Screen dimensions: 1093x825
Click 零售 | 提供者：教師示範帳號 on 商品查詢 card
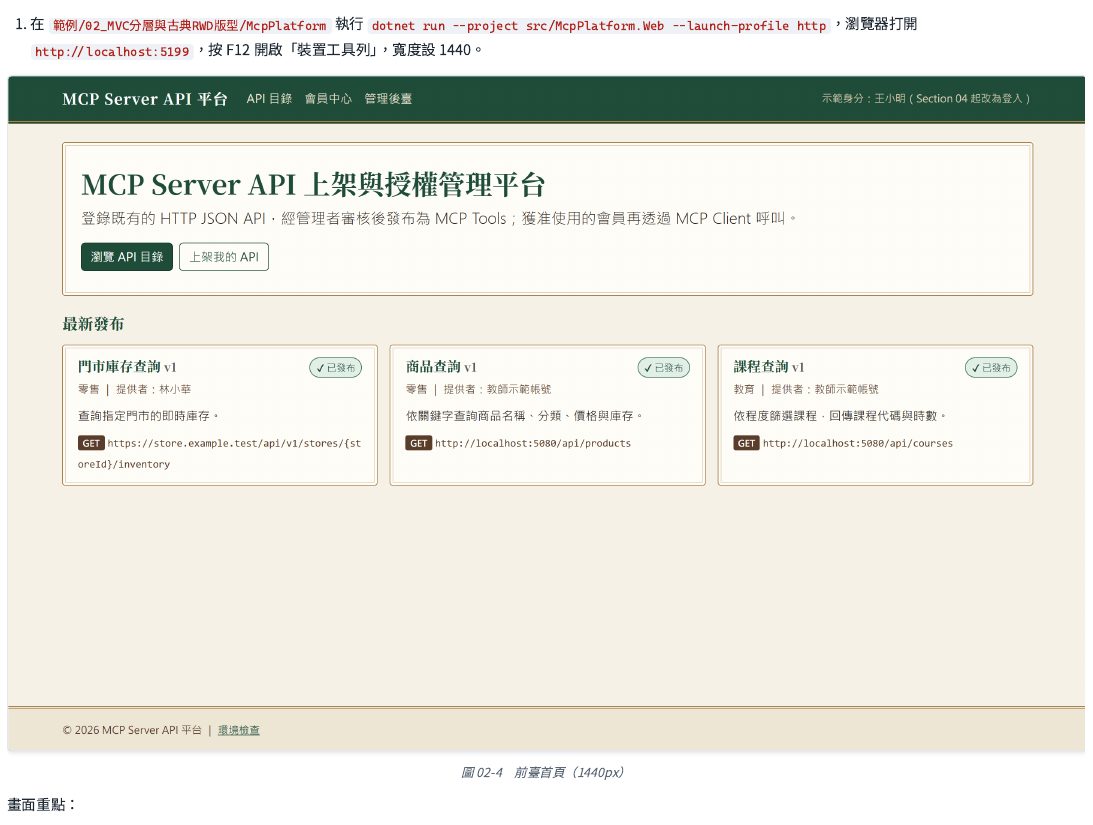[x=478, y=390]
